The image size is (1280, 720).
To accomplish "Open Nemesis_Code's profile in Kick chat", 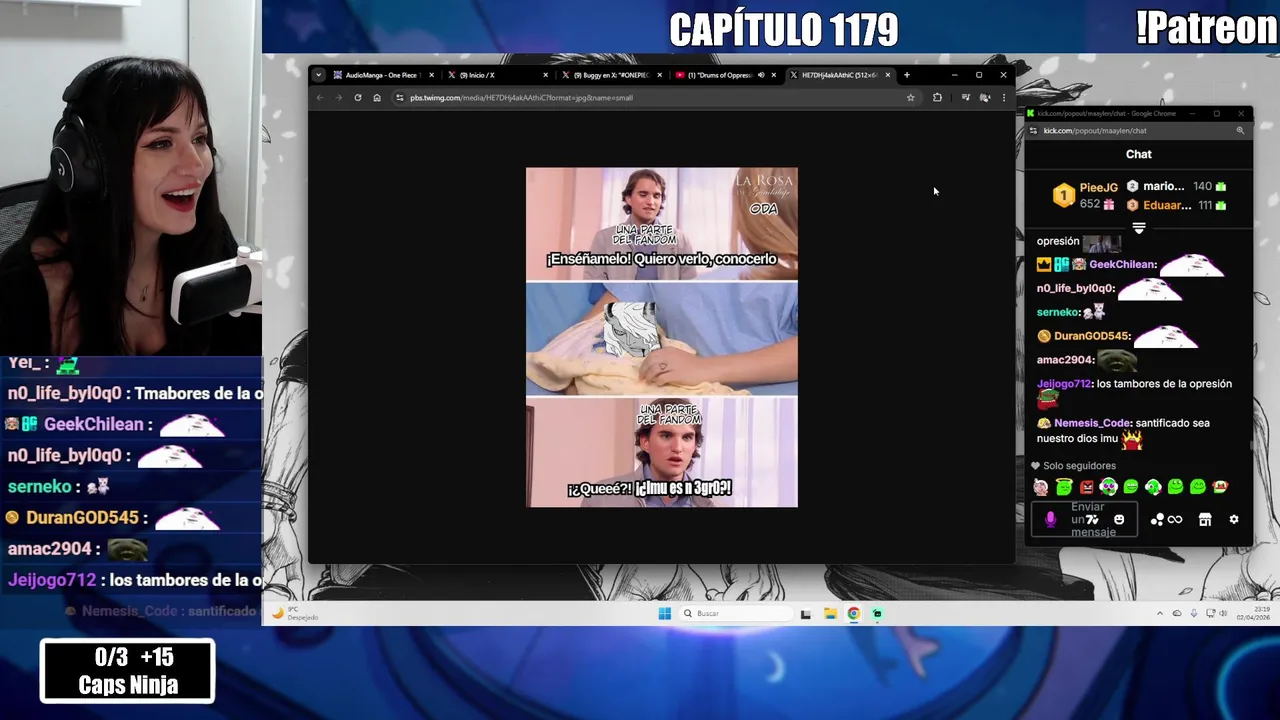I will pos(1091,423).
